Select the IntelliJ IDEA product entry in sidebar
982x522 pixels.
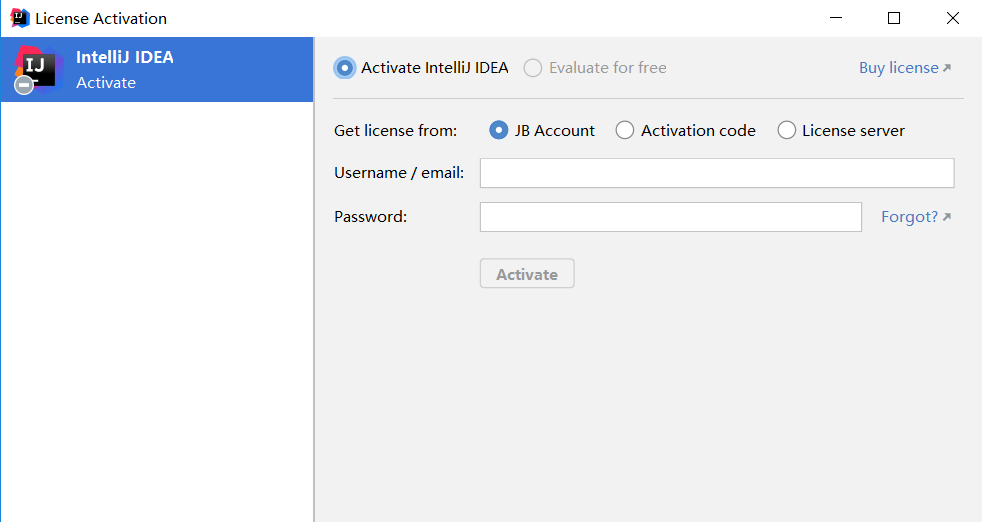pyautogui.click(x=157, y=70)
